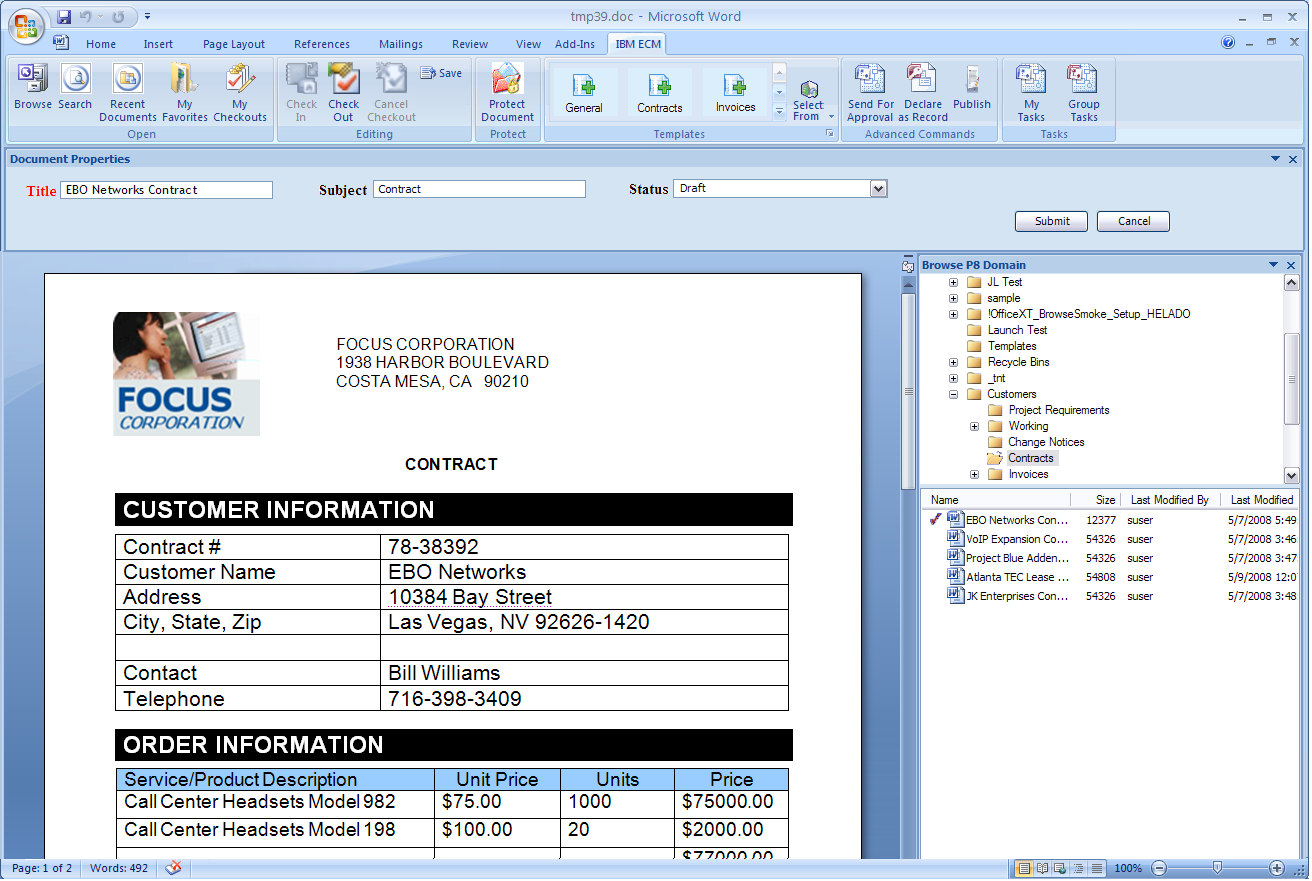The width and height of the screenshot is (1312, 881).
Task: Click the zoom slider handle
Action: point(1217,868)
